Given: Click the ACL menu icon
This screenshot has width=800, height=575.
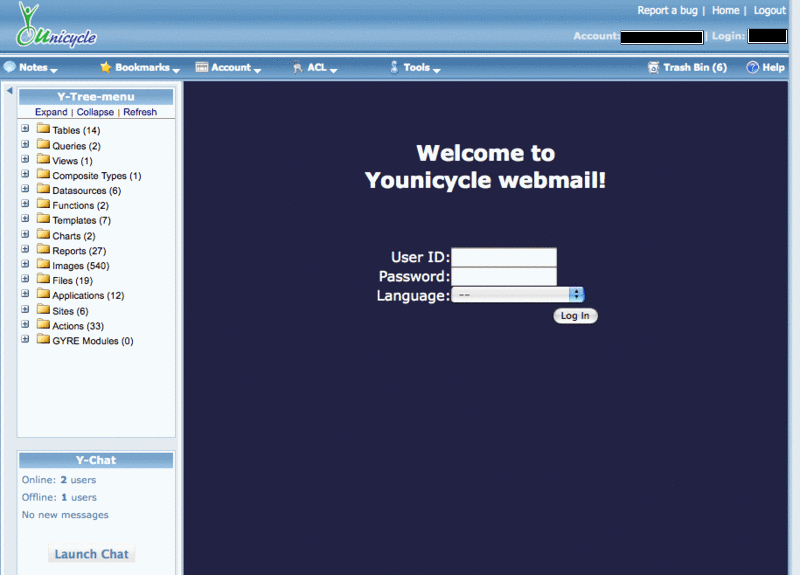Looking at the screenshot, I should (x=298, y=68).
